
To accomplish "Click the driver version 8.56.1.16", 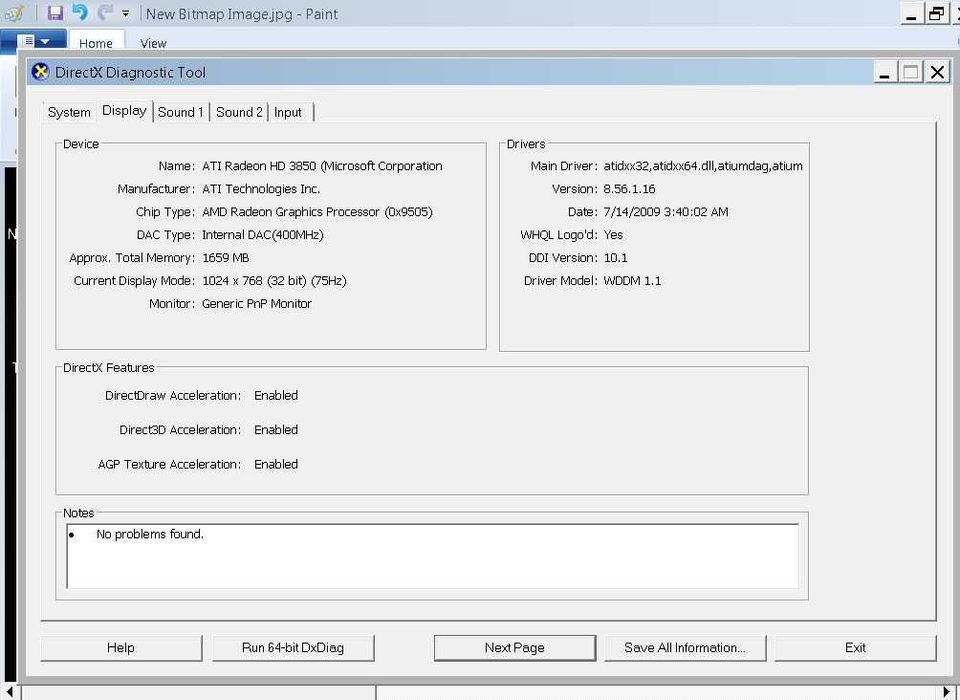I will (629, 189).
